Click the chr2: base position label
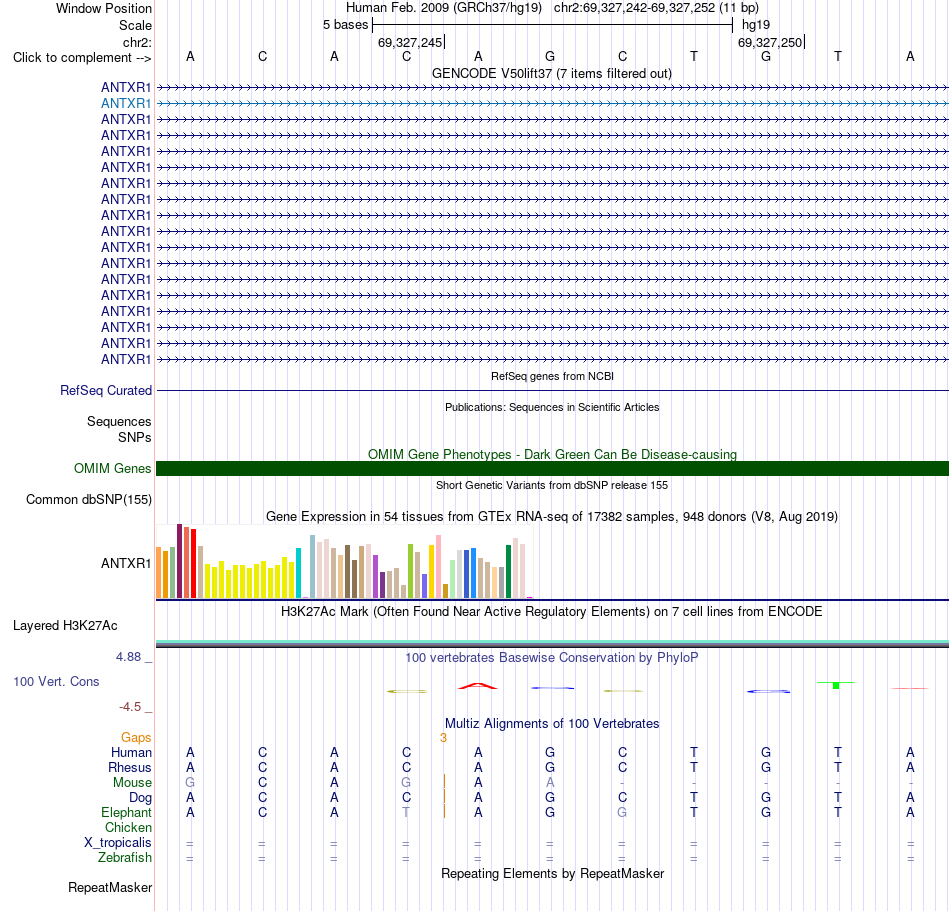 click(x=137, y=42)
